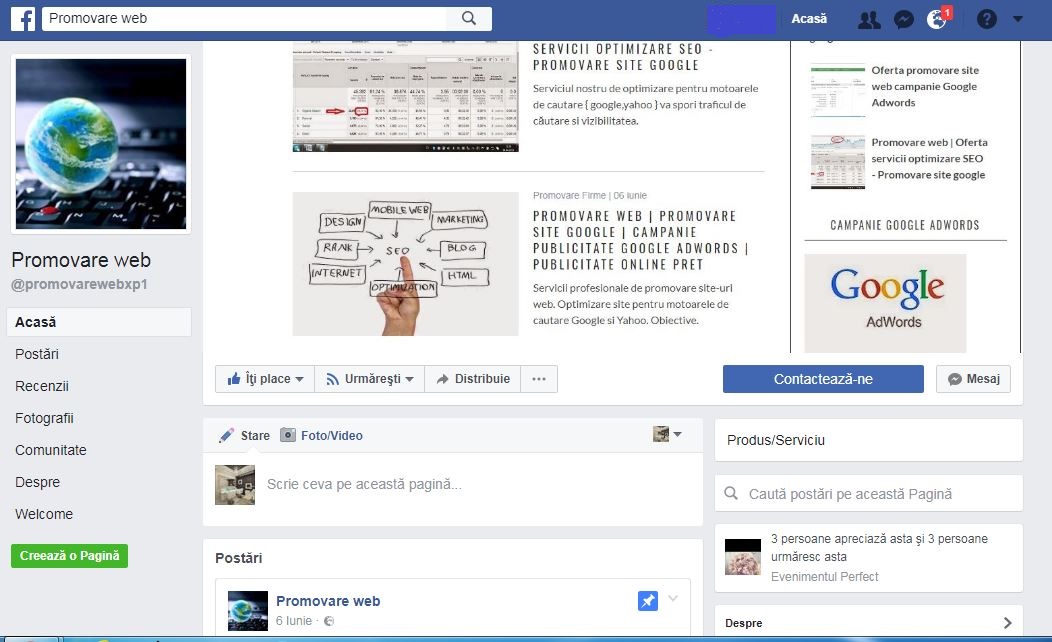Open the Urmărești dropdown button
Image resolution: width=1052 pixels, height=642 pixels.
[x=370, y=379]
